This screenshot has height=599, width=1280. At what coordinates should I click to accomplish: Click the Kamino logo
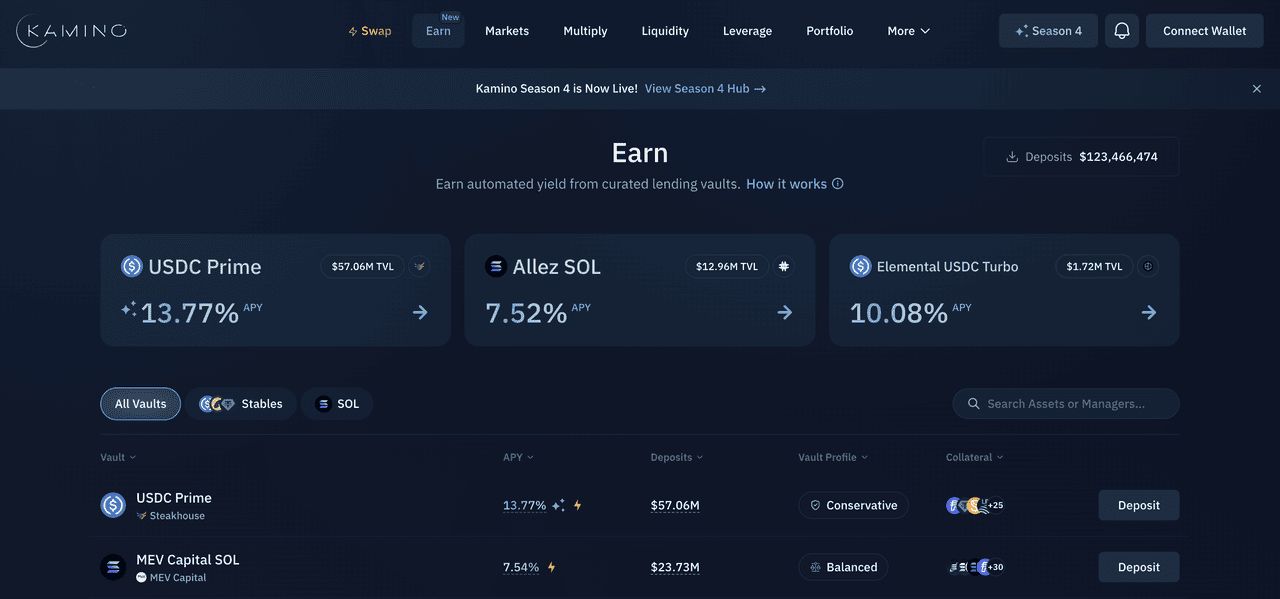point(72,31)
